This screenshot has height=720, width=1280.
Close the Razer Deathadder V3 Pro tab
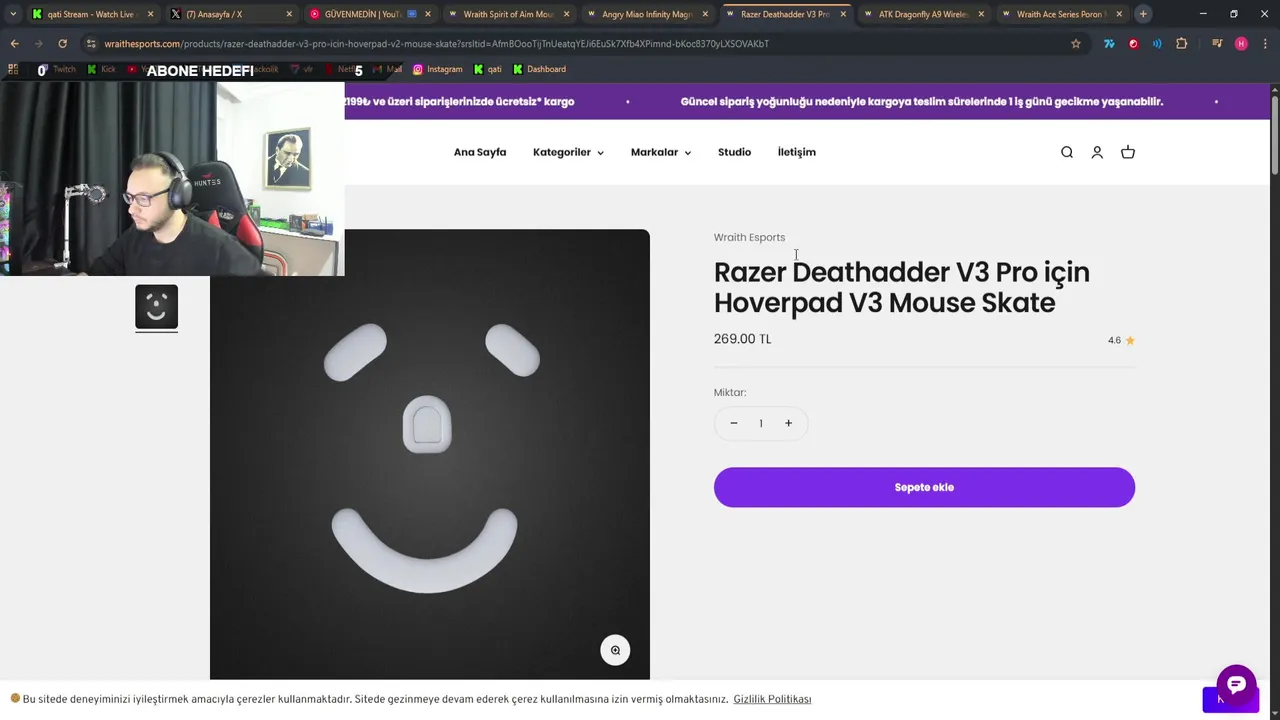tap(843, 14)
